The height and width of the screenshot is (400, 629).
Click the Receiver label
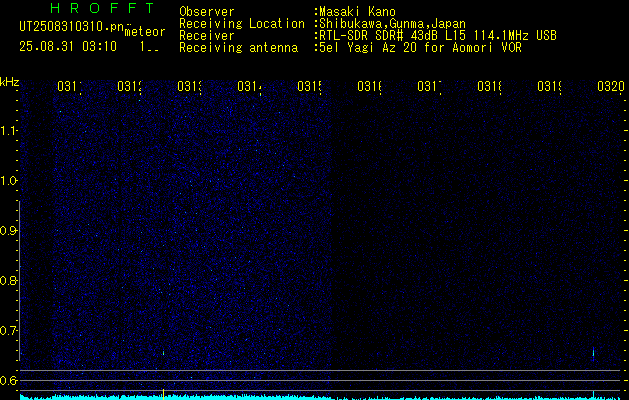(x=207, y=36)
